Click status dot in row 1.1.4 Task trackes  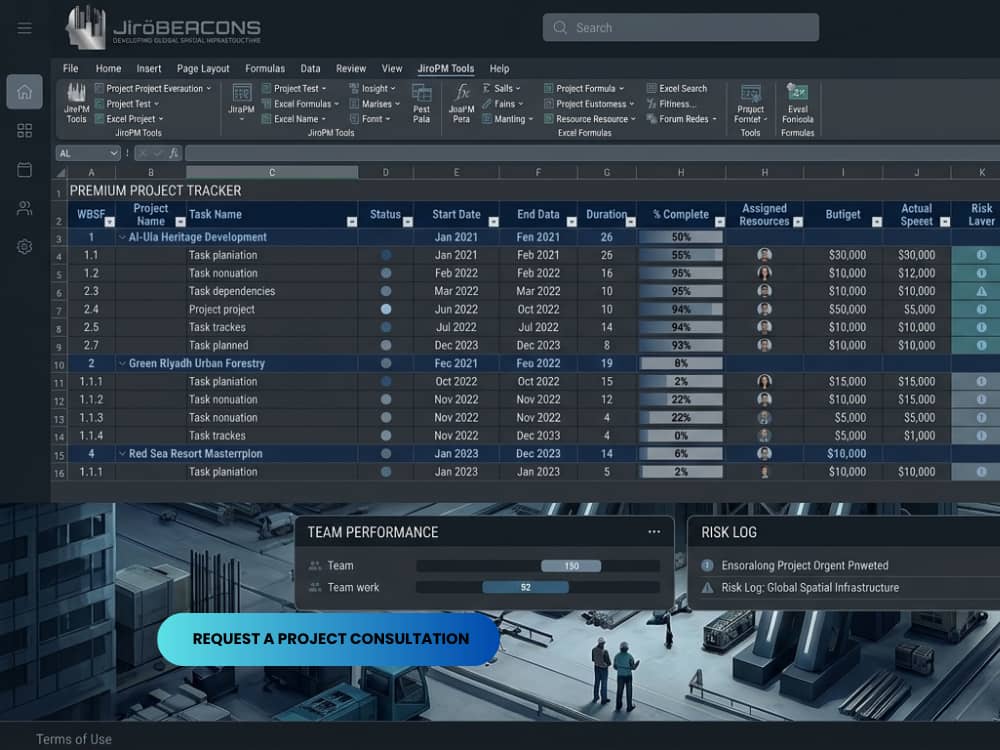(x=386, y=436)
